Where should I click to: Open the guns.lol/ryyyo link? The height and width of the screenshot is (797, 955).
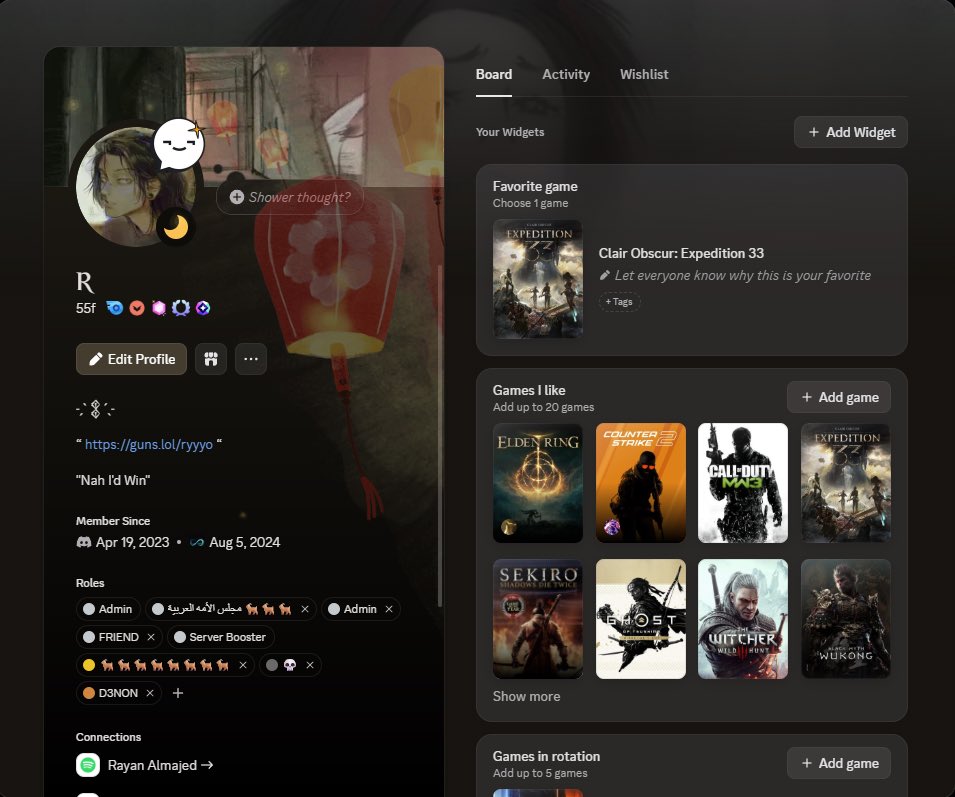click(149, 444)
